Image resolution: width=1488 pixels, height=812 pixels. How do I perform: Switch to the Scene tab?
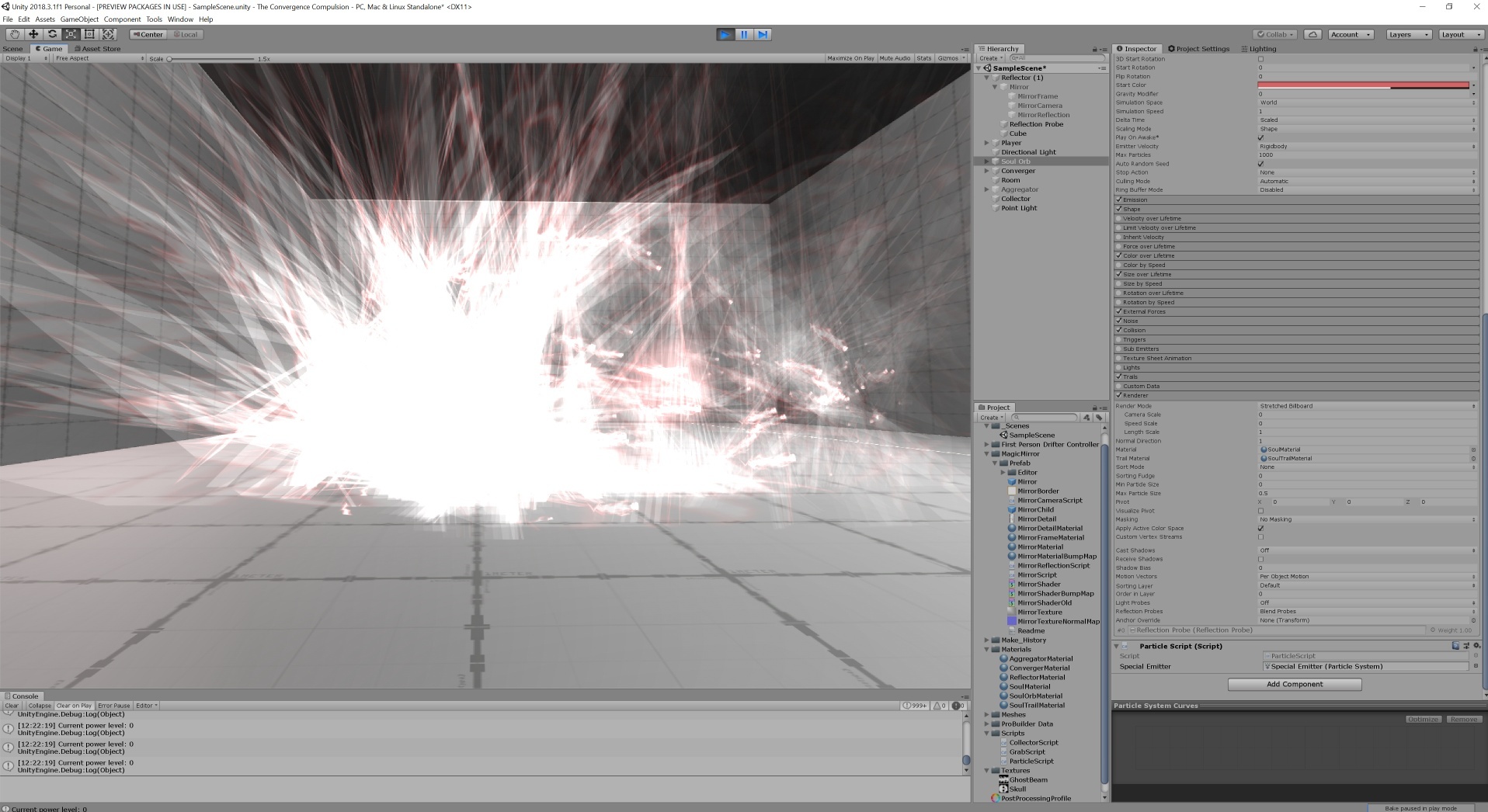click(13, 49)
